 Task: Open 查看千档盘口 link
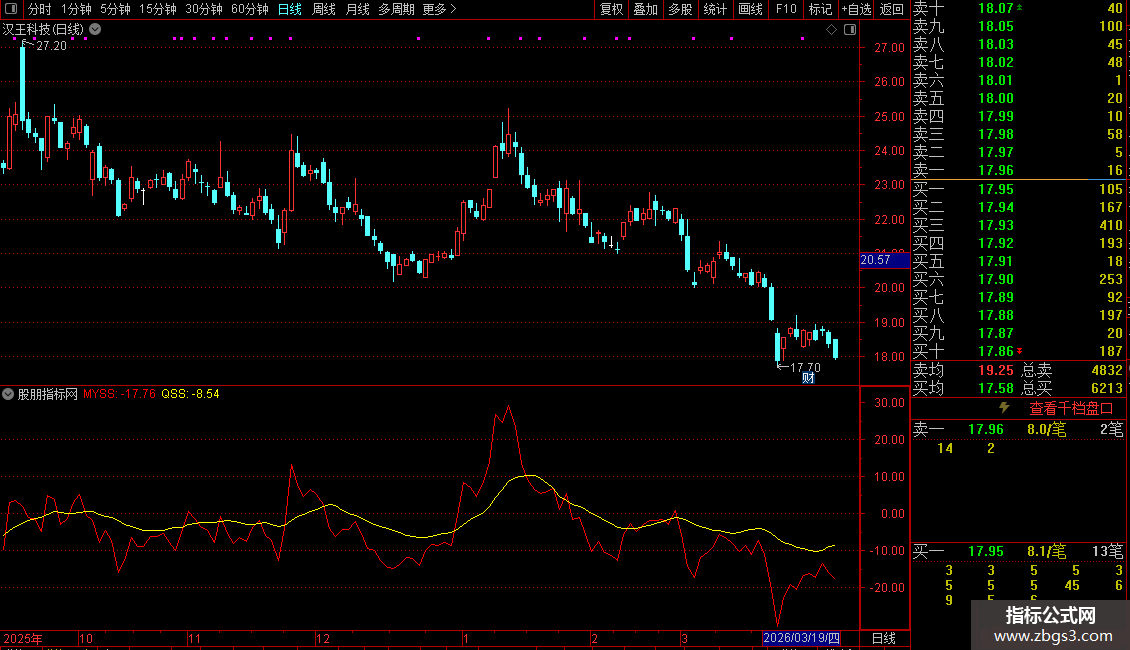point(1070,408)
